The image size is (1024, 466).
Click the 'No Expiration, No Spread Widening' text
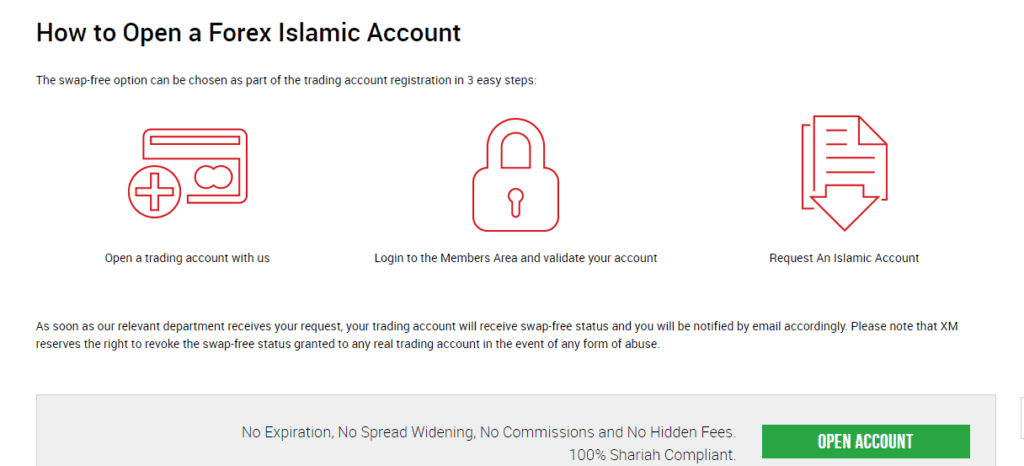pyautogui.click(x=488, y=433)
